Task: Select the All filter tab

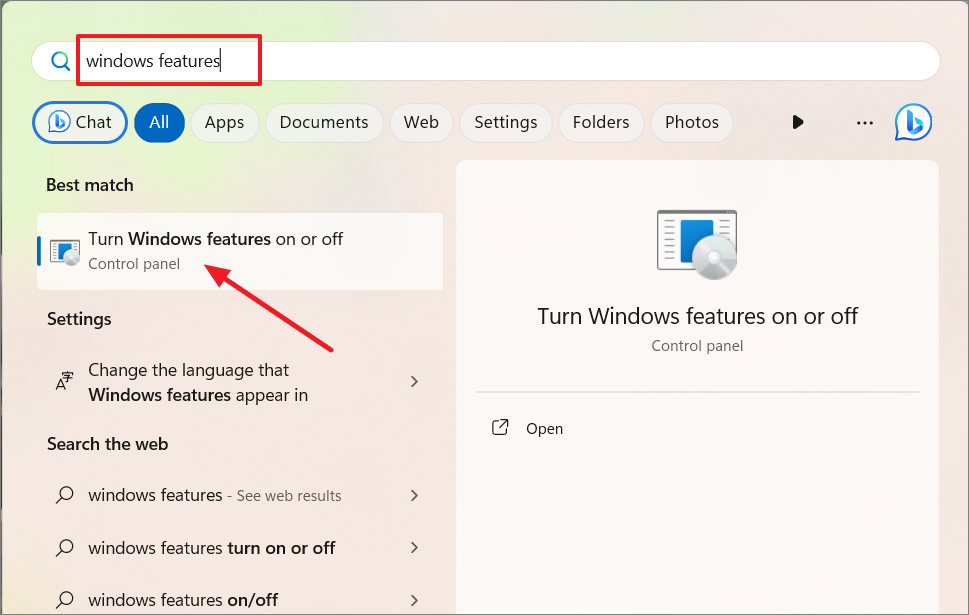Action: pos(159,122)
